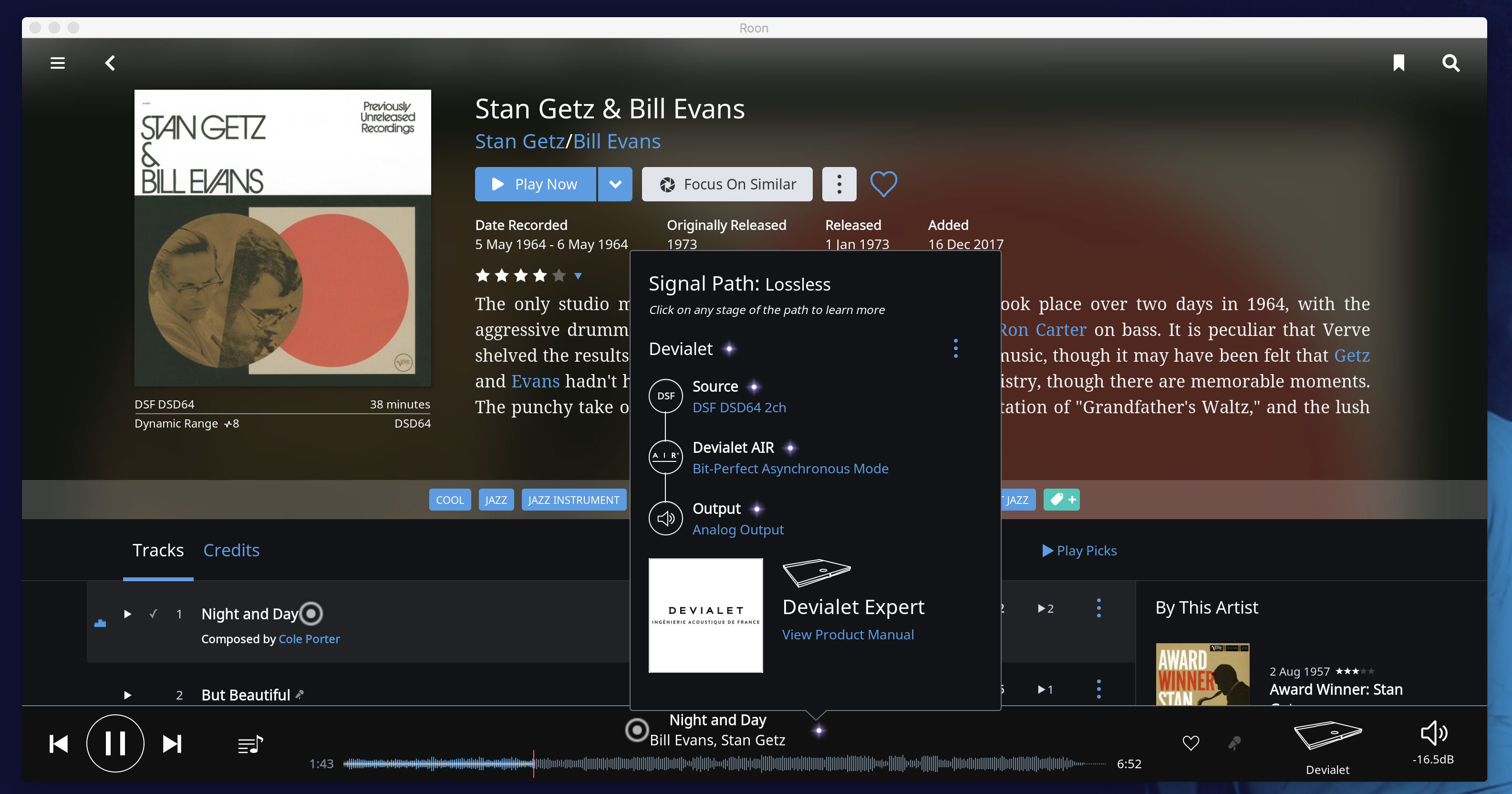The width and height of the screenshot is (1512, 794).
Task: Click the Output speaker stage icon
Action: pos(665,518)
